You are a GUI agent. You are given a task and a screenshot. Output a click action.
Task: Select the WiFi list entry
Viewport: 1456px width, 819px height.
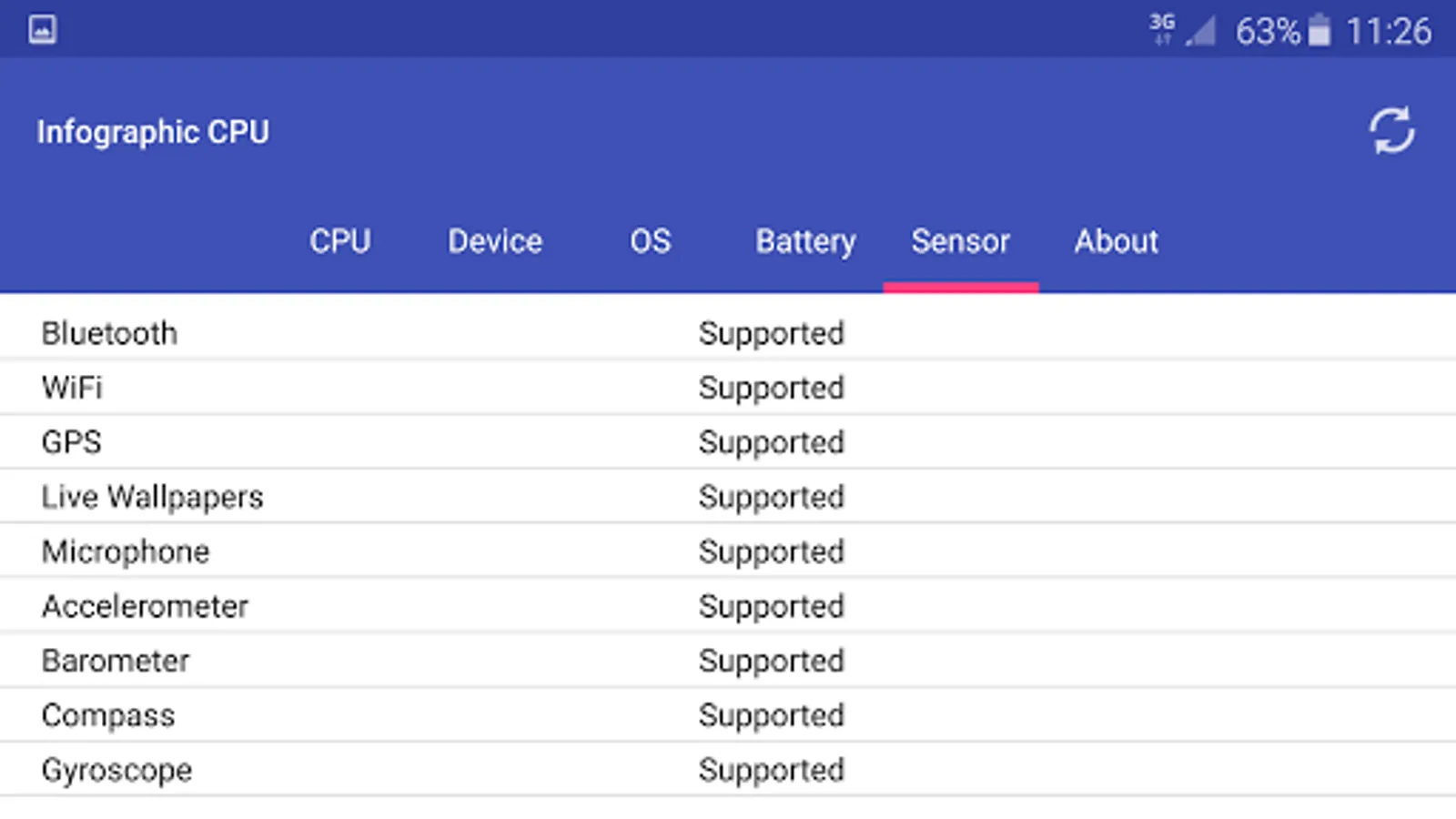click(73, 388)
